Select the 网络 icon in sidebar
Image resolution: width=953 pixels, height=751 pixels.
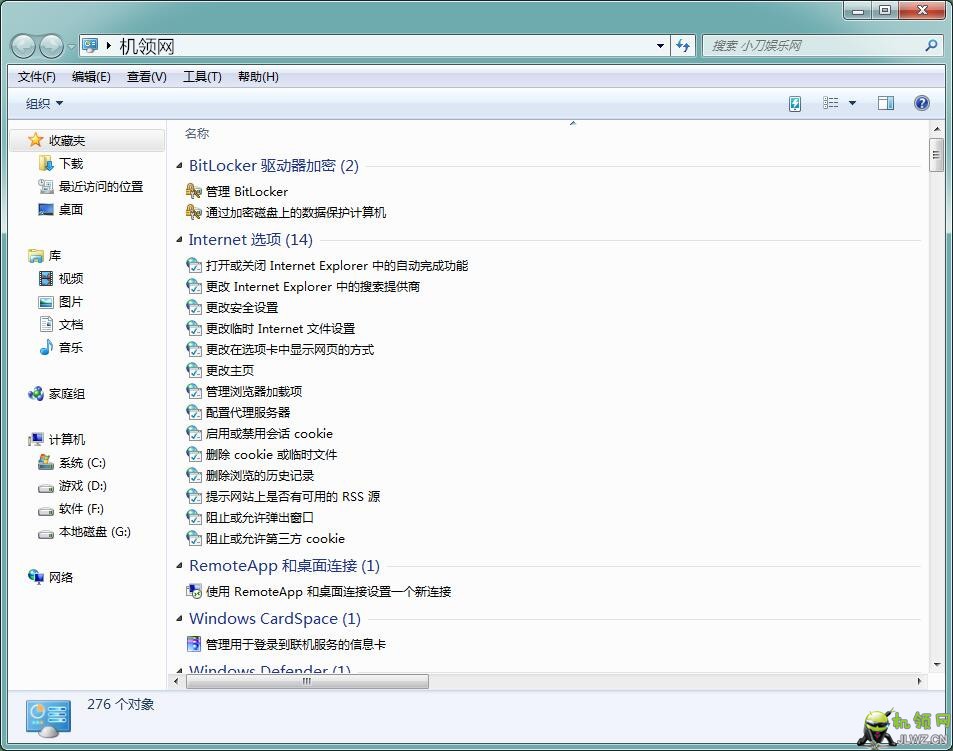click(36, 577)
